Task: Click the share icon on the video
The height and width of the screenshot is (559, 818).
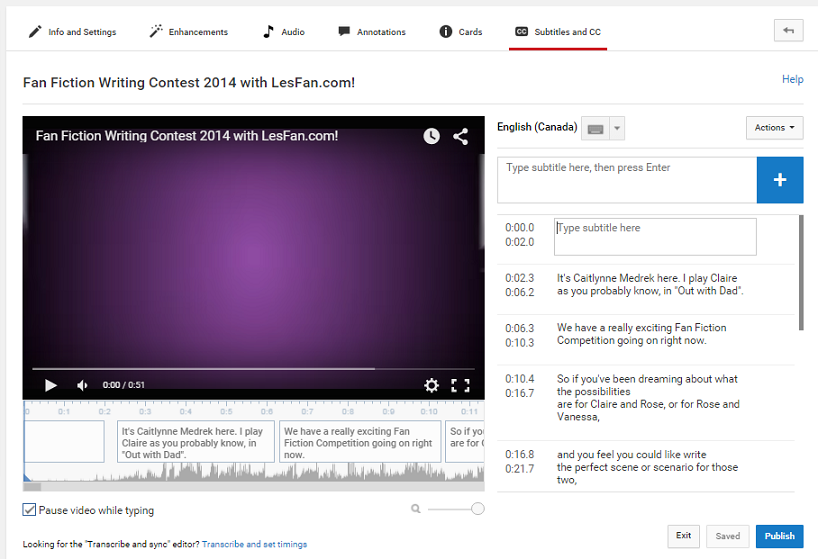Action: point(460,137)
